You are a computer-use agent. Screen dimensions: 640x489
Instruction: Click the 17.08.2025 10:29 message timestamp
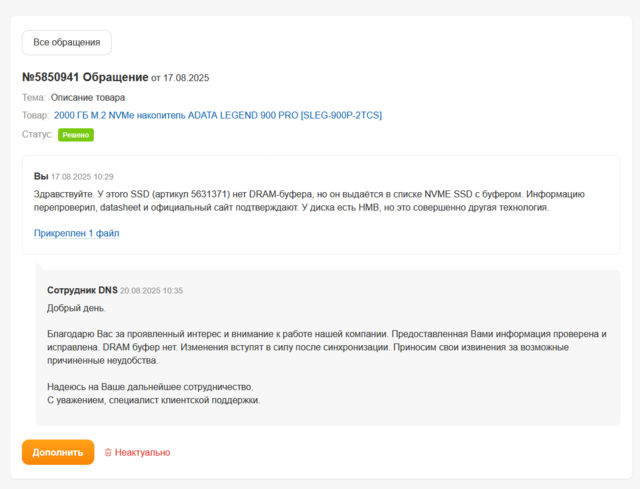pos(82,176)
